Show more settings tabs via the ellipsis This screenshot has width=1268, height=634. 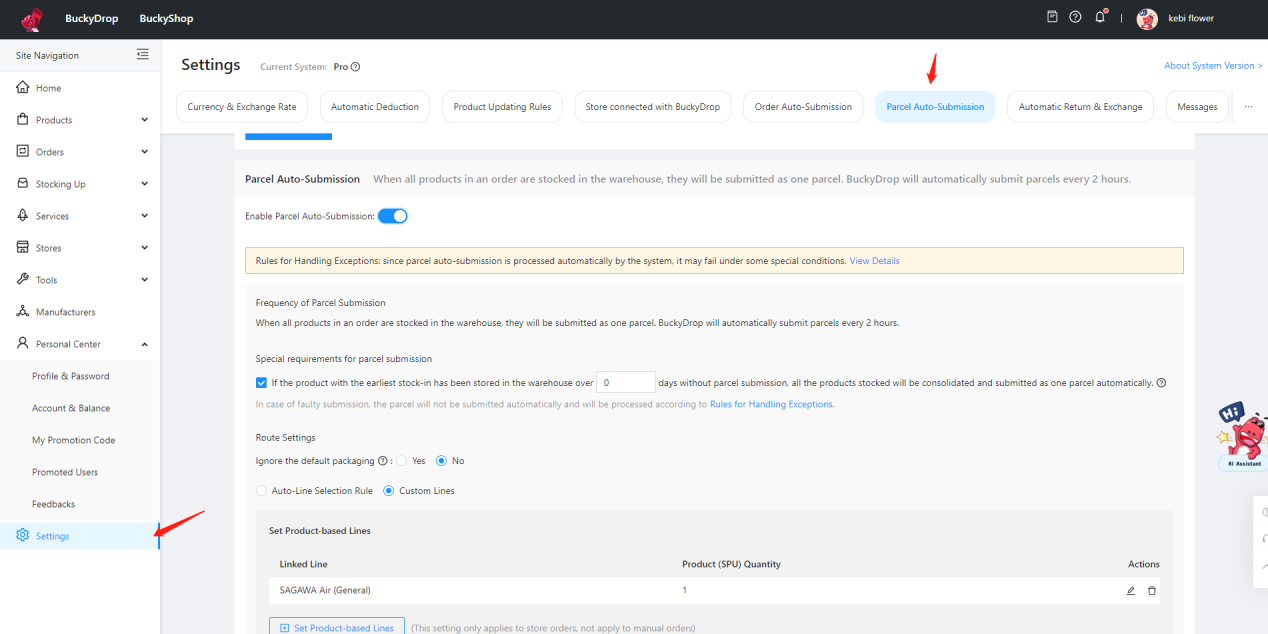click(1248, 107)
